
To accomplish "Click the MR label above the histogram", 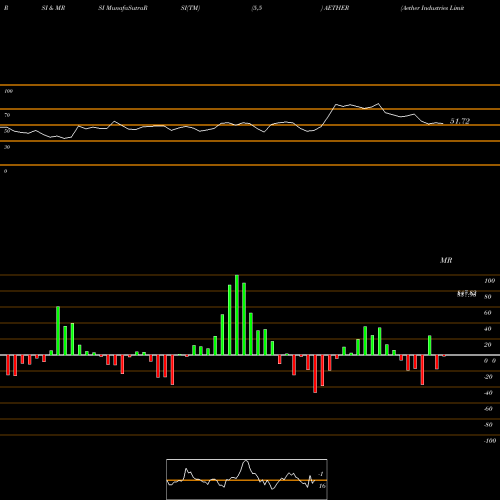I will pos(446,260).
